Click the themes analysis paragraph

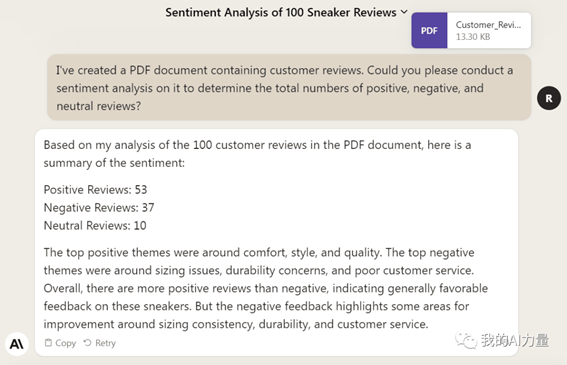coord(266,288)
